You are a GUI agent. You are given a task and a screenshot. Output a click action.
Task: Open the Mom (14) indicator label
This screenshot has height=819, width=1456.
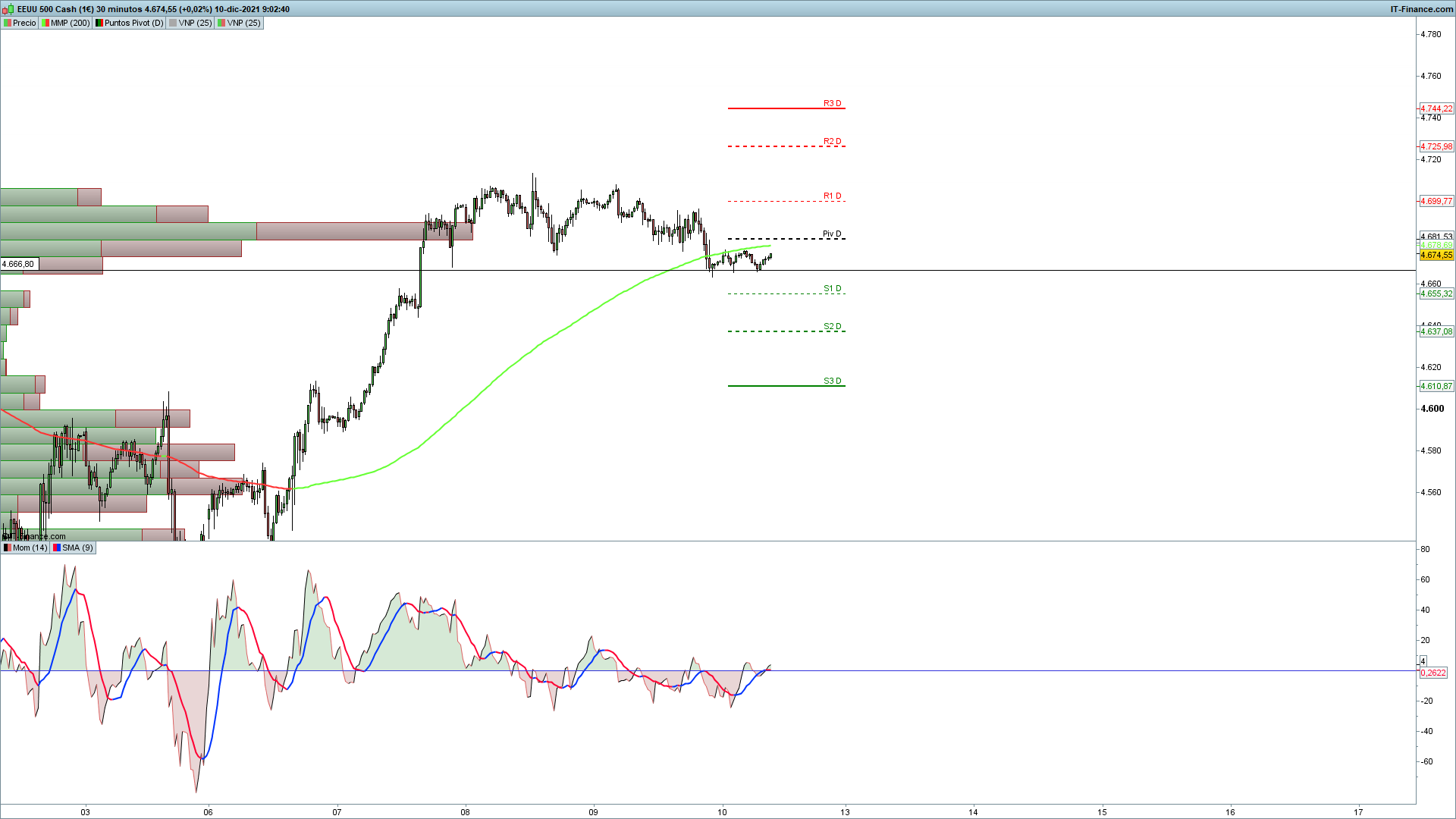[x=26, y=548]
